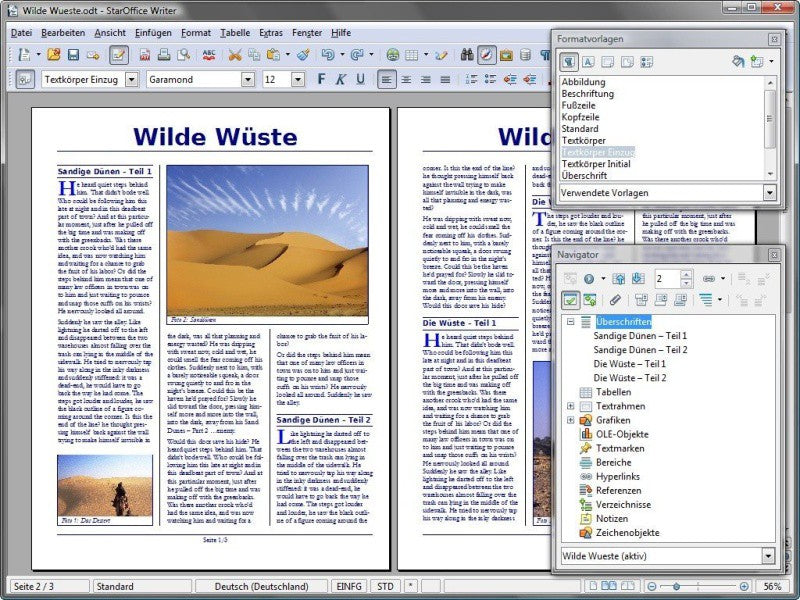Screen dimensions: 800x600
Task: Show list styles in Formatvorlagen panel
Action: (x=646, y=62)
